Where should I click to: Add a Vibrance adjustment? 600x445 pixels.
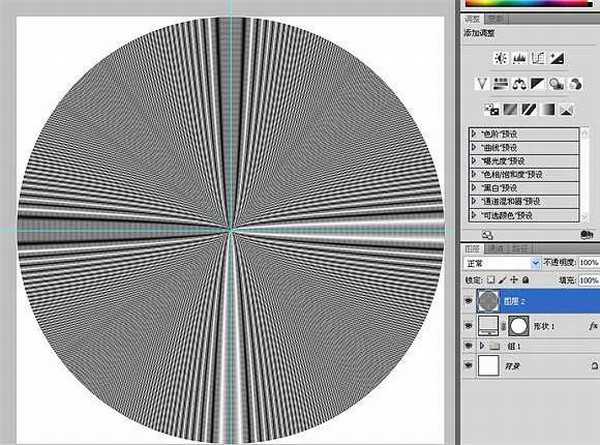click(483, 83)
